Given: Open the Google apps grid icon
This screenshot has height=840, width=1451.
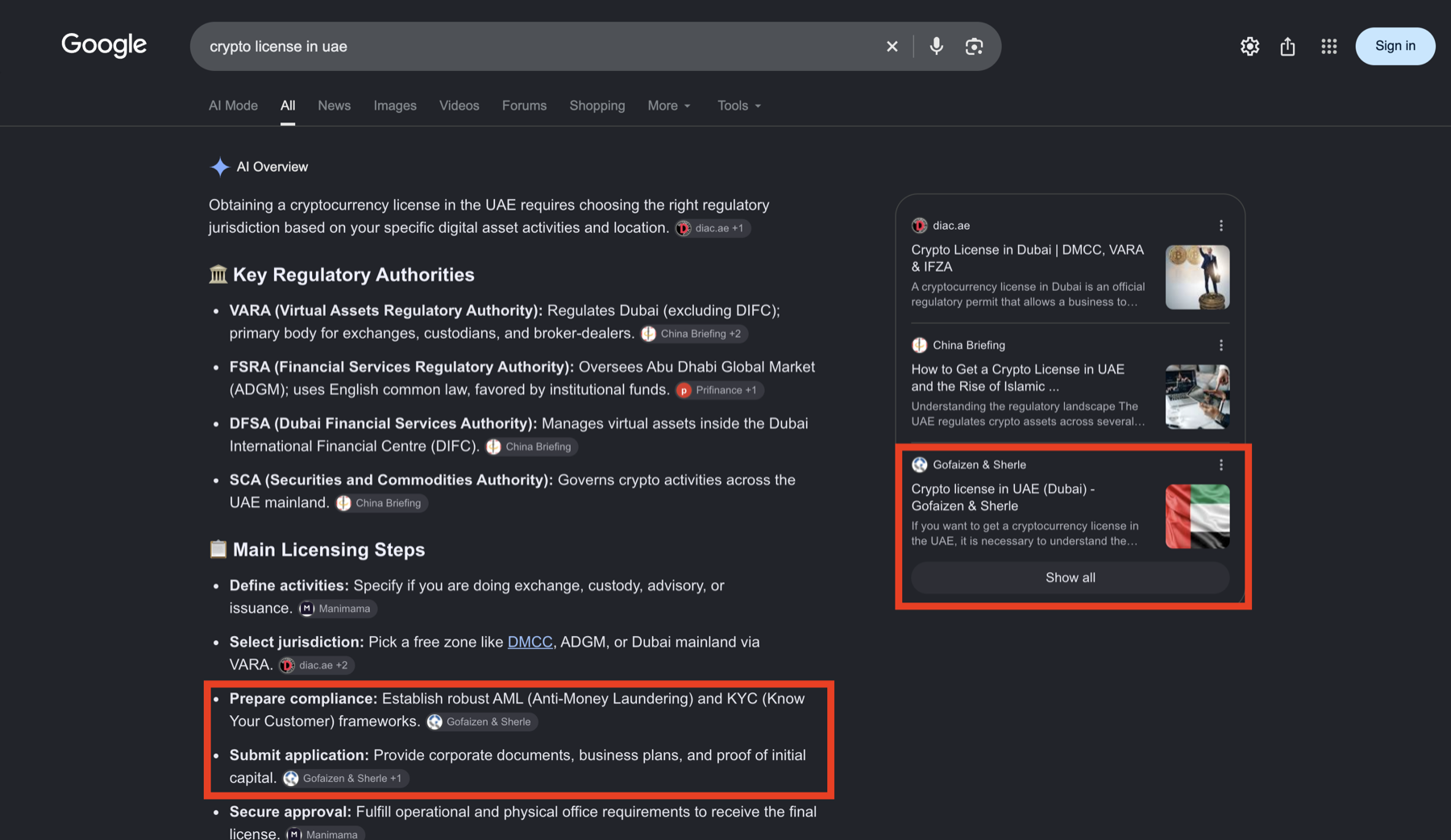Looking at the screenshot, I should 1329,47.
